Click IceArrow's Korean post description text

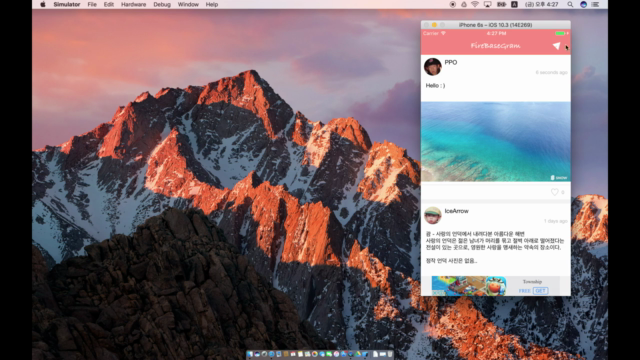pos(495,247)
